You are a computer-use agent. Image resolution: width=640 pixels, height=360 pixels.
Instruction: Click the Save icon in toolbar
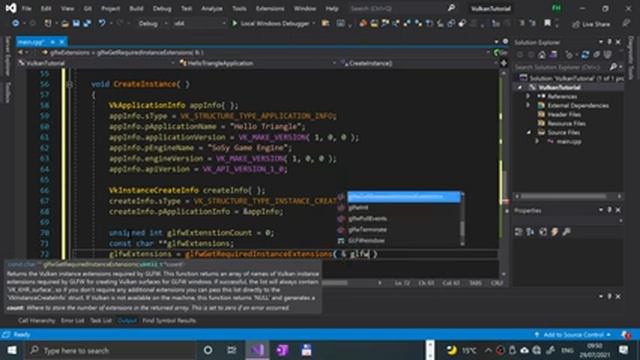pos(76,24)
